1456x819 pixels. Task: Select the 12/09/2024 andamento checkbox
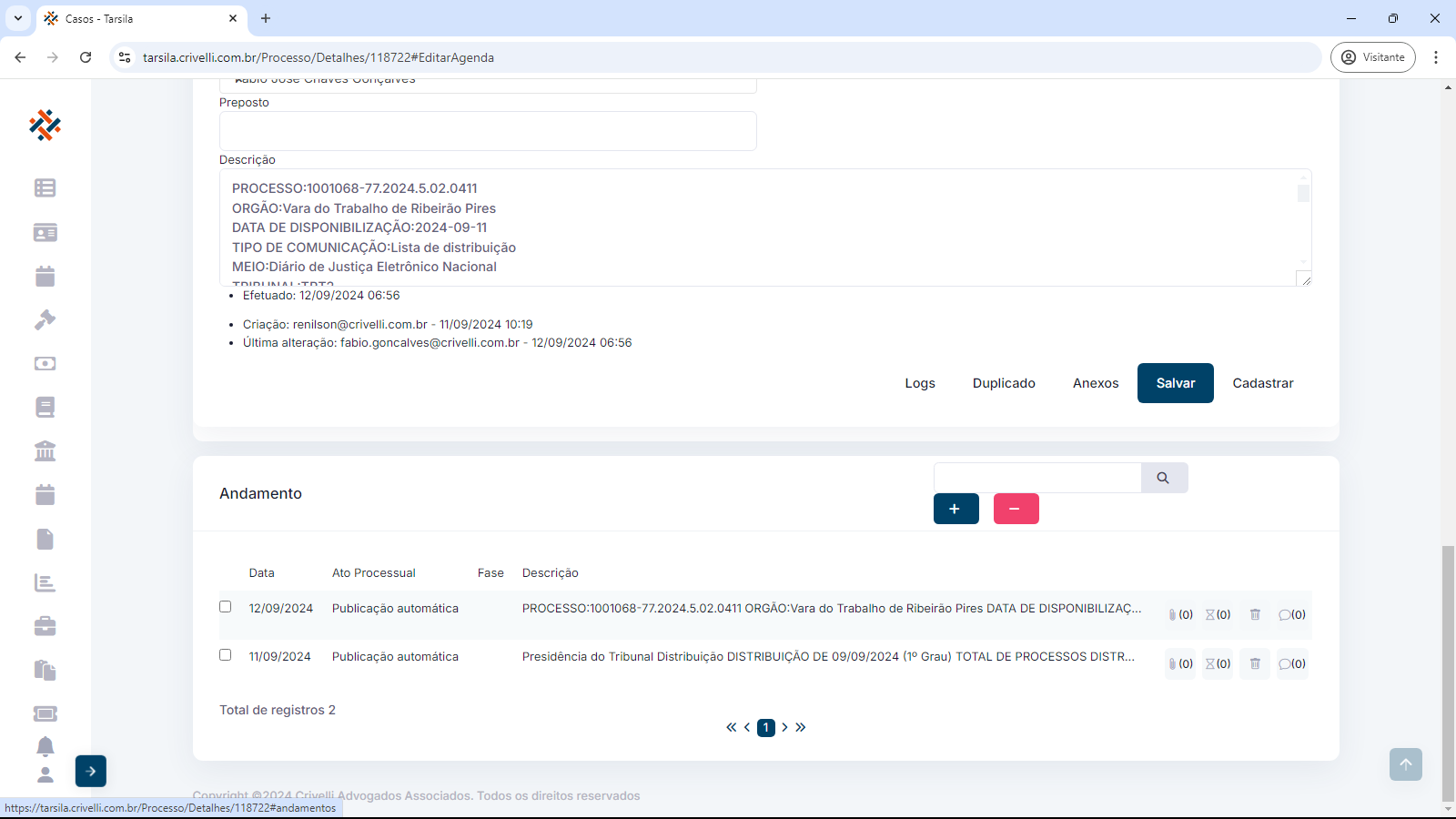tap(226, 607)
